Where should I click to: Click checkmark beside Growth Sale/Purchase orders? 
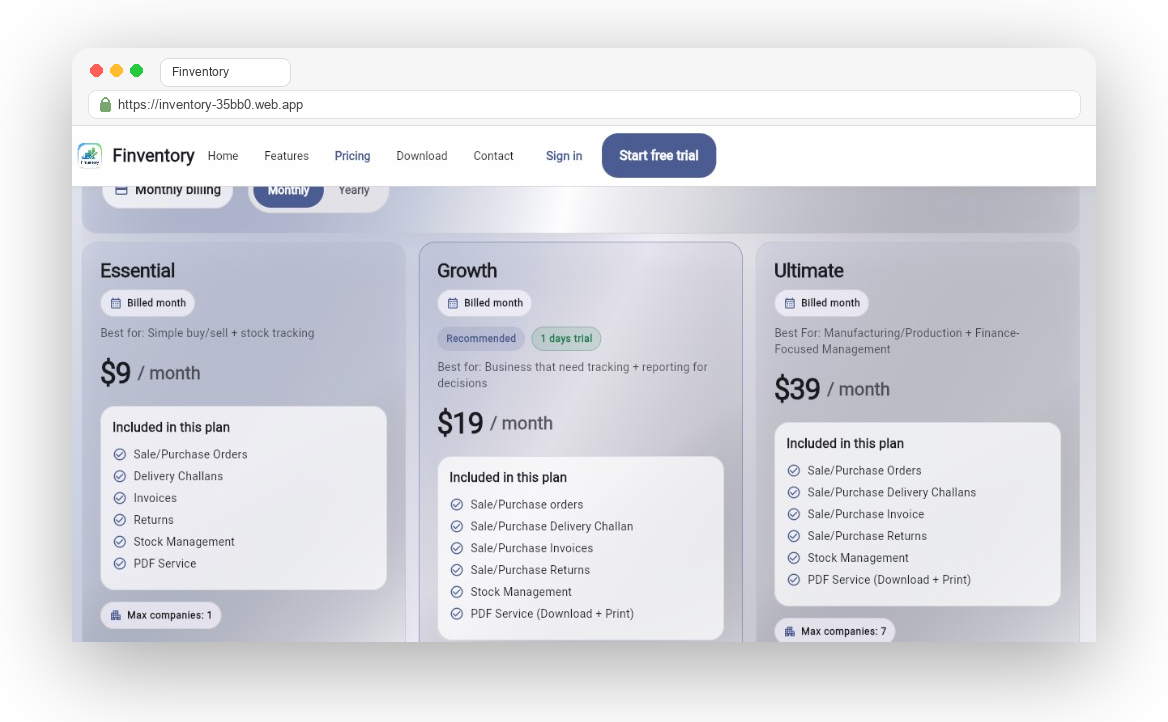[457, 504]
